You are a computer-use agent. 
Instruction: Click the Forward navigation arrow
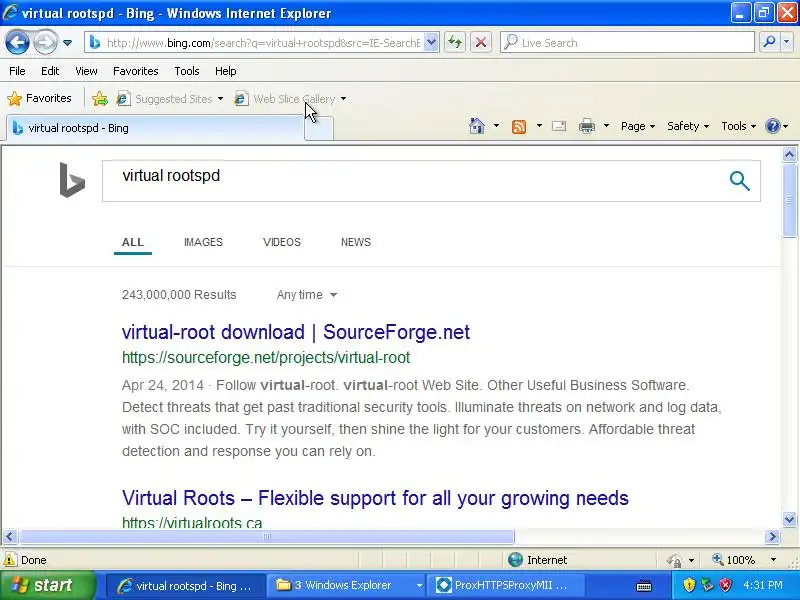pyautogui.click(x=45, y=42)
